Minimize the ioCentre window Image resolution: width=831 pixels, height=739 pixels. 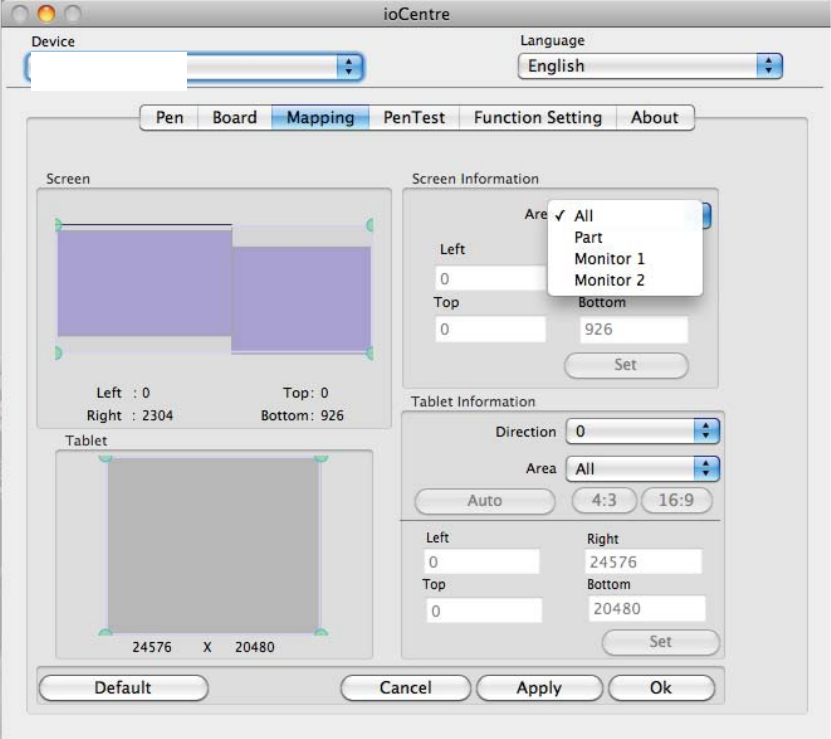(47, 13)
